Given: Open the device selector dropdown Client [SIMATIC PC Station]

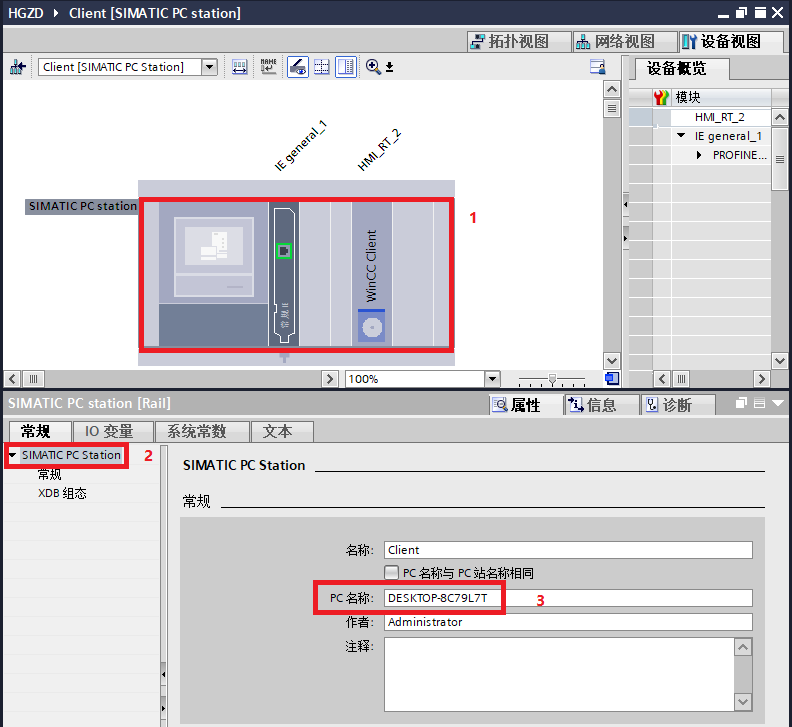Looking at the screenshot, I should point(209,67).
